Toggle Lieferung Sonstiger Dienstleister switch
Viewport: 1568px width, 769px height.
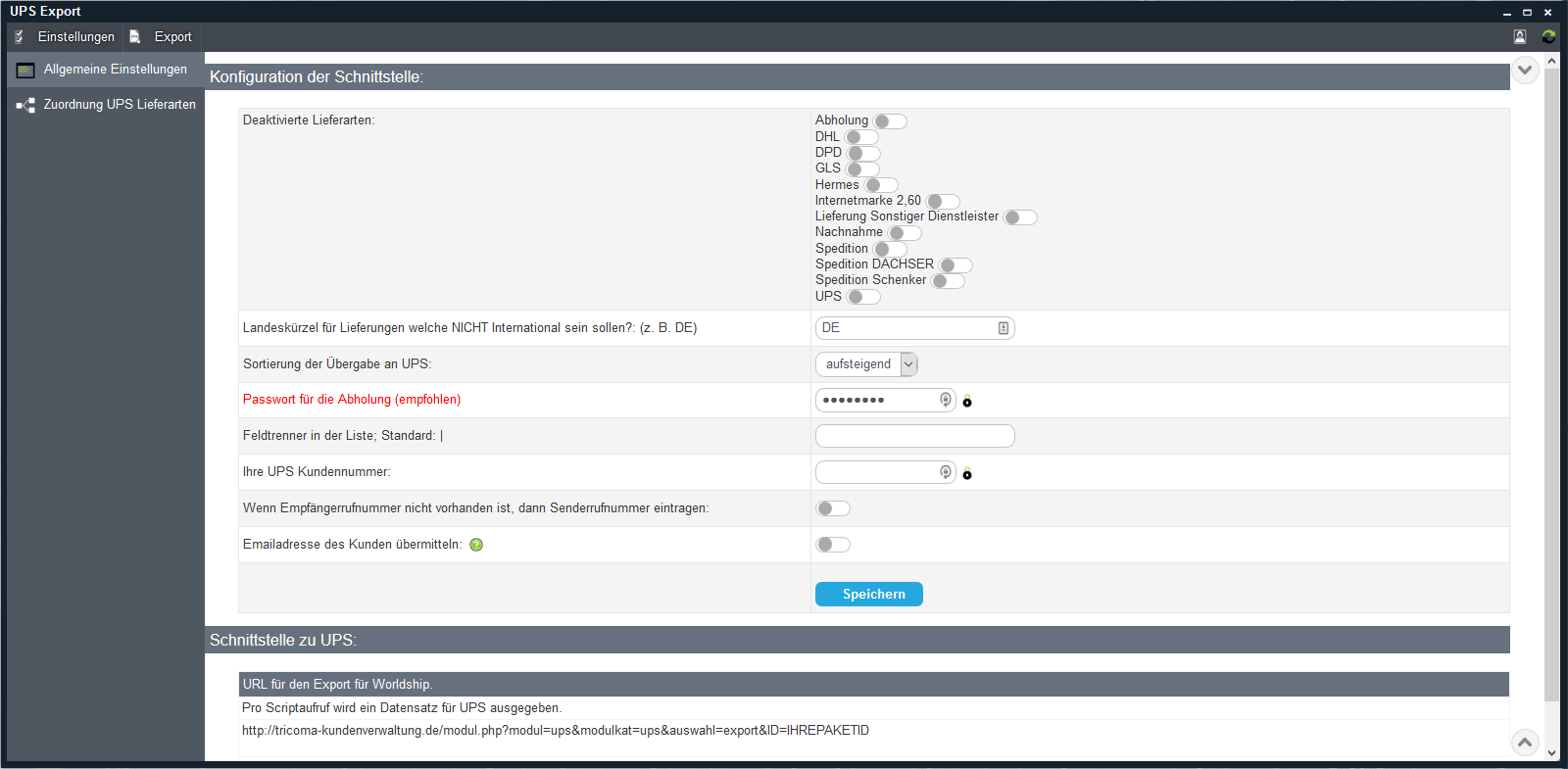coord(1020,217)
